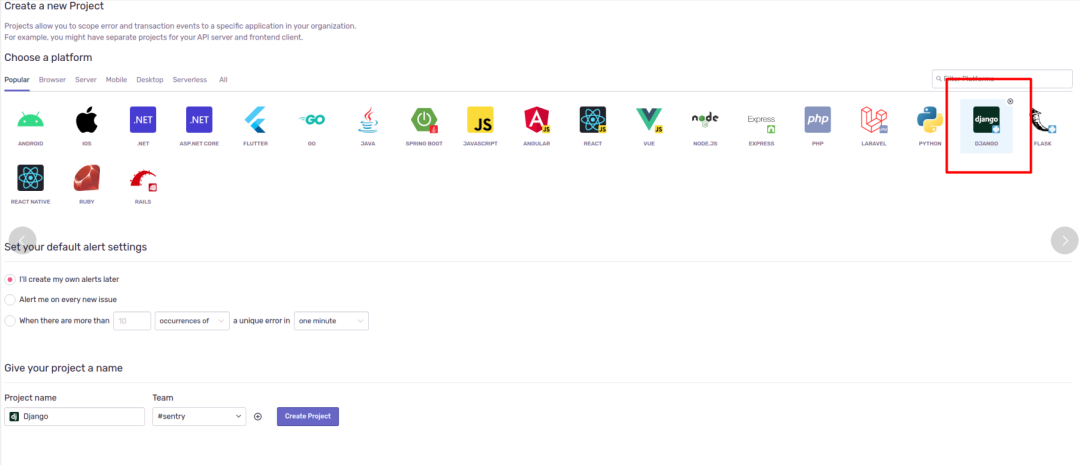Screen dimensions: 1080x465
Task: Select the Android platform icon
Action: click(x=30, y=120)
